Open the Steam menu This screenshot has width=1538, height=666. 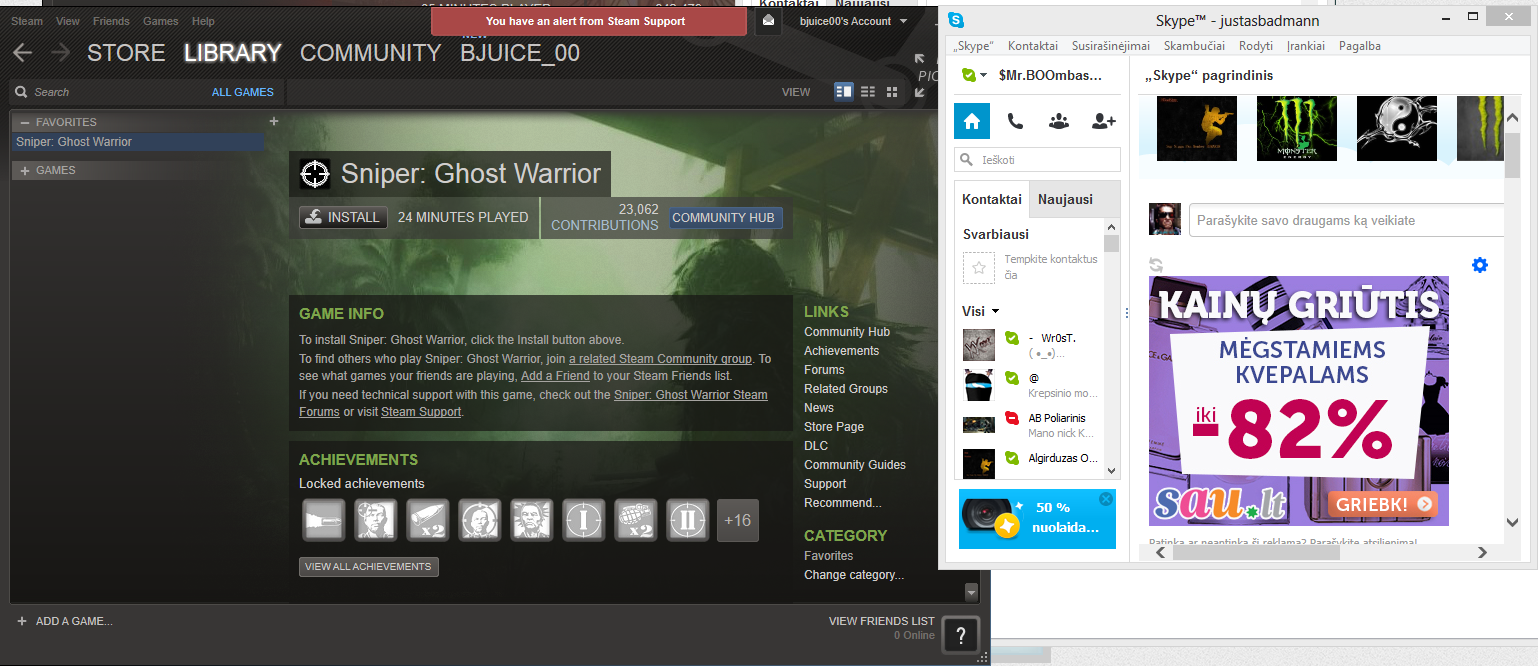[27, 21]
